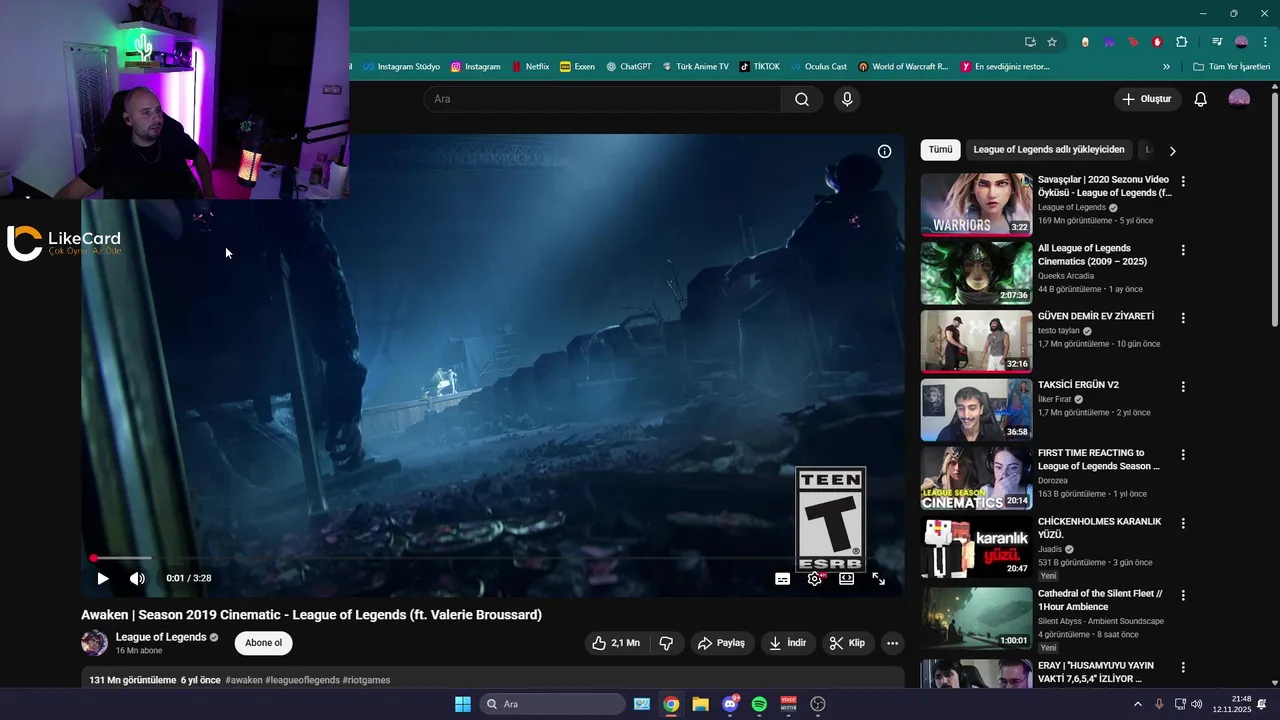
Task: Open more options for CHİCKENHOLMES video
Action: [1183, 523]
